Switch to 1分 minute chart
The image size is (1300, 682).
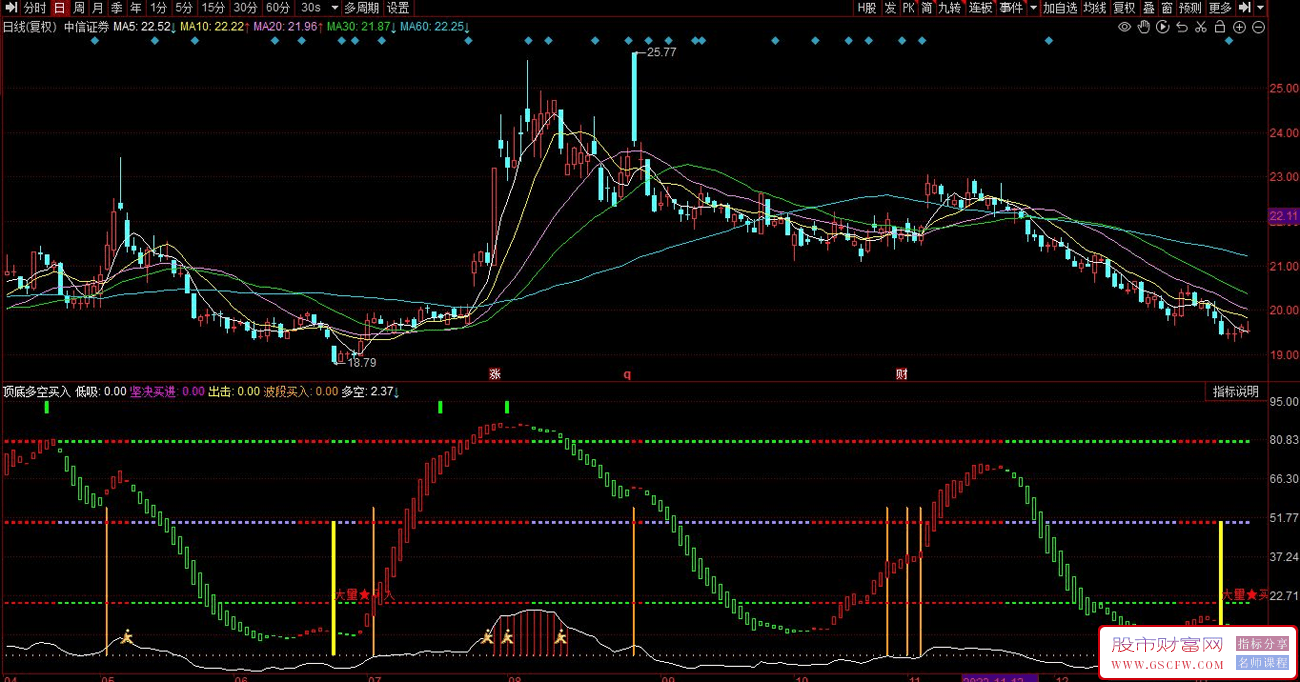pyautogui.click(x=158, y=8)
